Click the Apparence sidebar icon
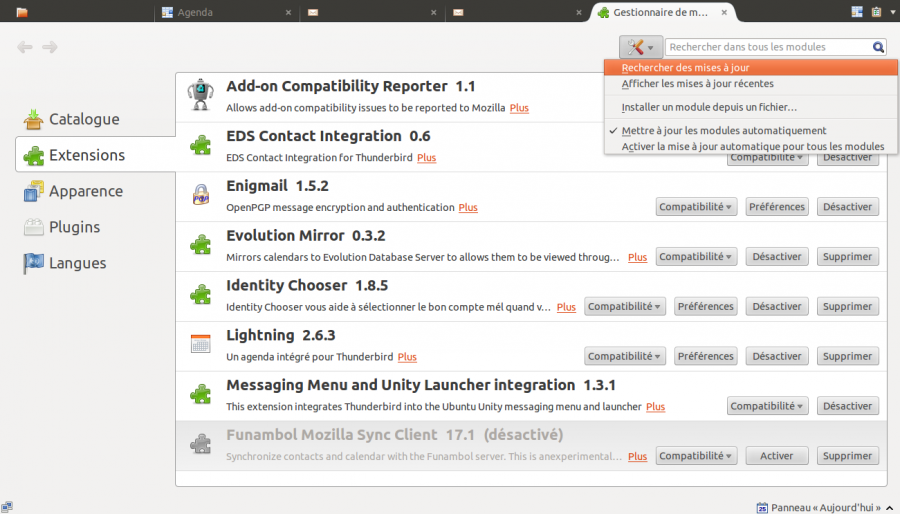 coord(33,191)
